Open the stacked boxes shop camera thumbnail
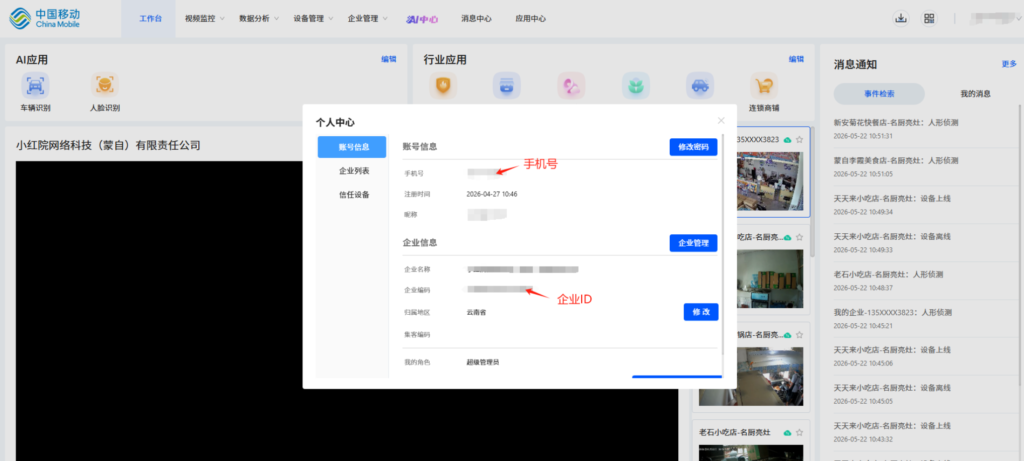 tap(769, 279)
